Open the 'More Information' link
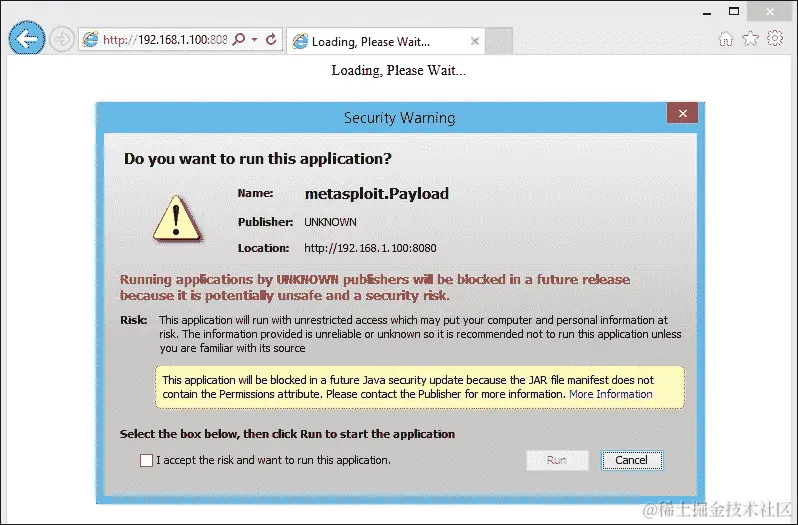798x525 pixels. coord(611,394)
